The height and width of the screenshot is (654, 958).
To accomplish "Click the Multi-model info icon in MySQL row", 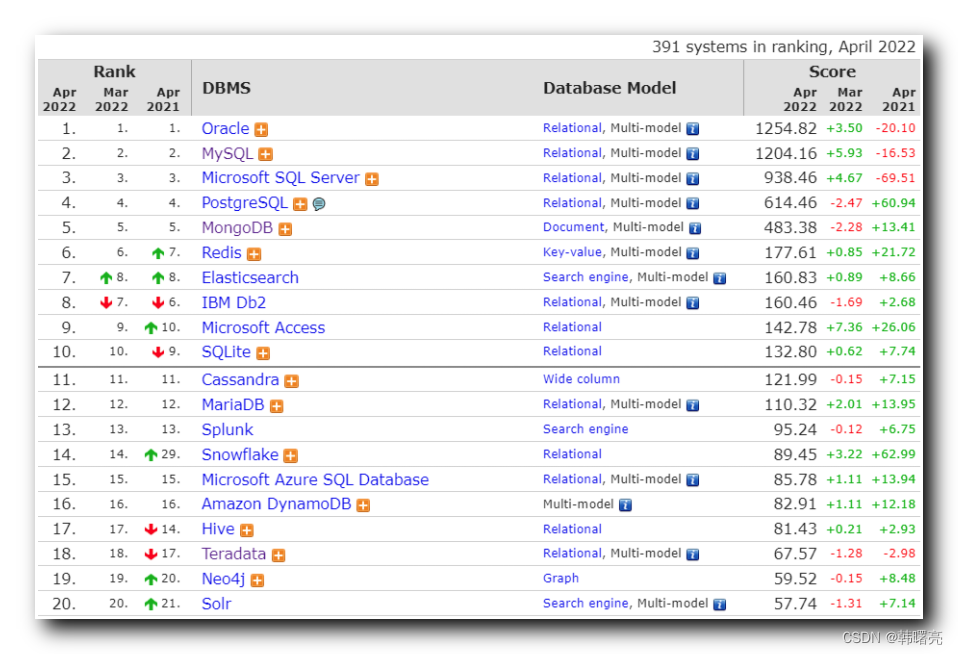I will pos(692,154).
